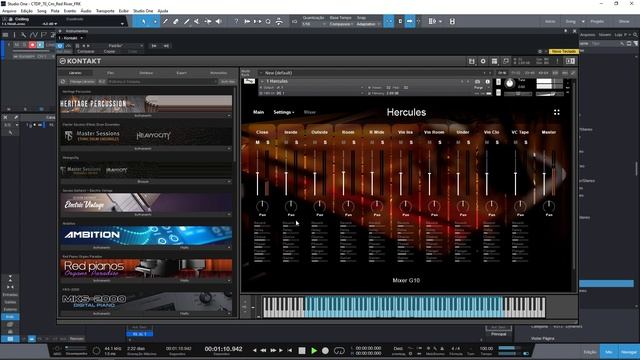The image size is (640, 360).
Task: Toggle the autoscroll button in toolbar
Action: [x=409, y=21]
